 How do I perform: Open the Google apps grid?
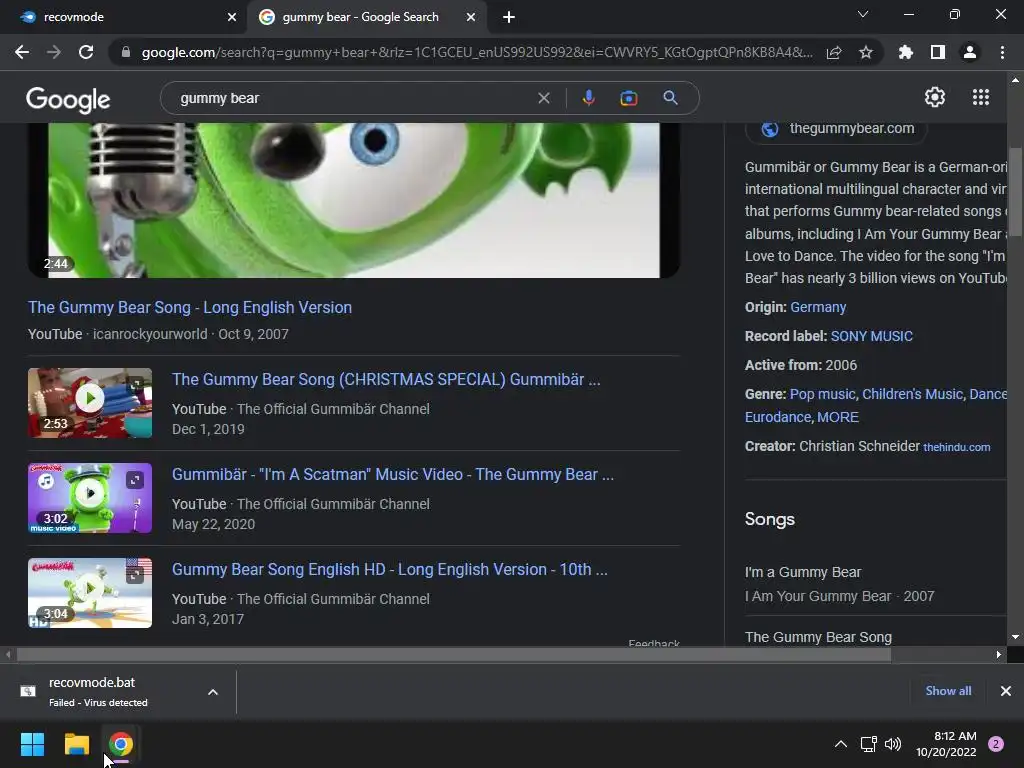tap(981, 97)
